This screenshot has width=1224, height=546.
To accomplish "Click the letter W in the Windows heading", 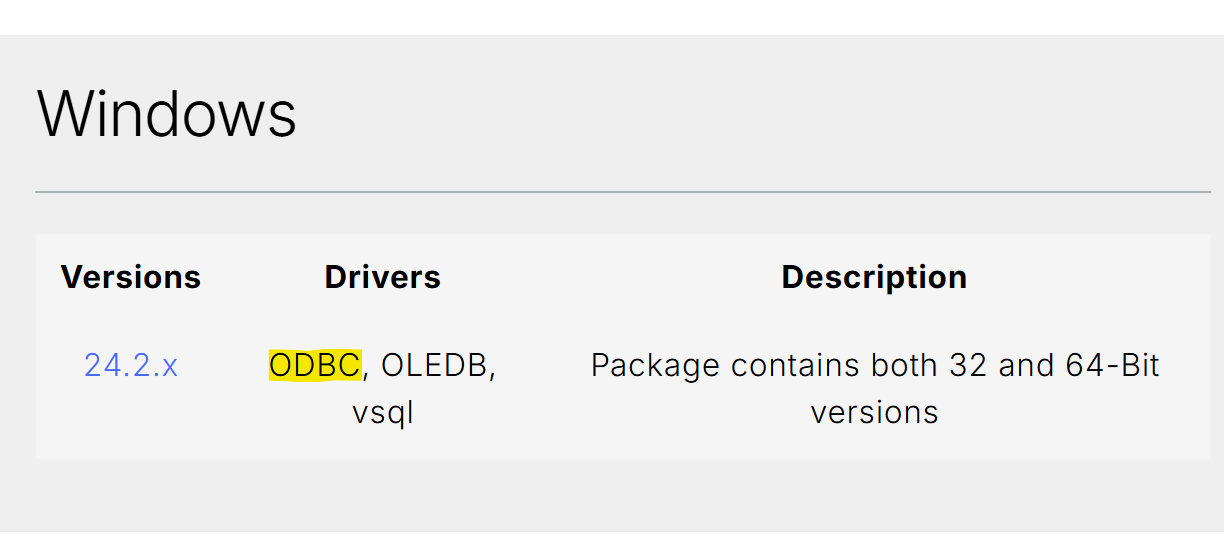I will tap(65, 112).
